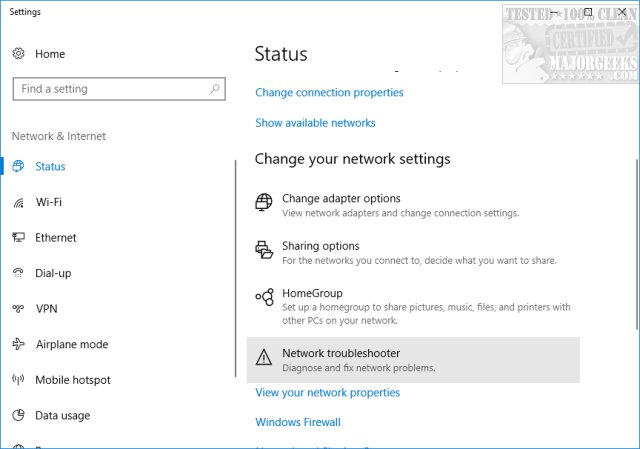Screen dimensions: 640x449
Task: Click the Data usage icon
Action: pyautogui.click(x=19, y=415)
